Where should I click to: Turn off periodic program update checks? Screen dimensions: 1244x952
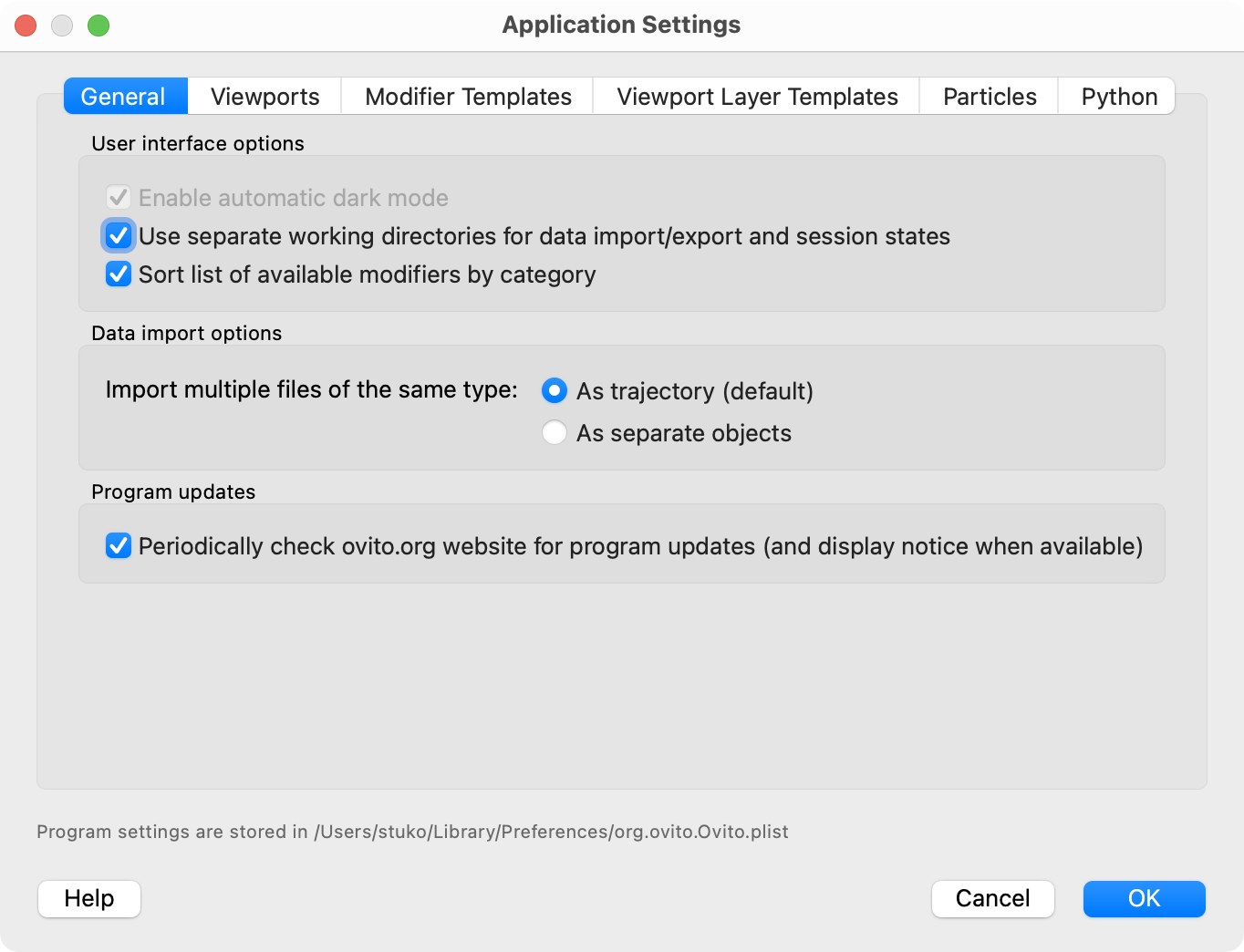click(x=119, y=546)
